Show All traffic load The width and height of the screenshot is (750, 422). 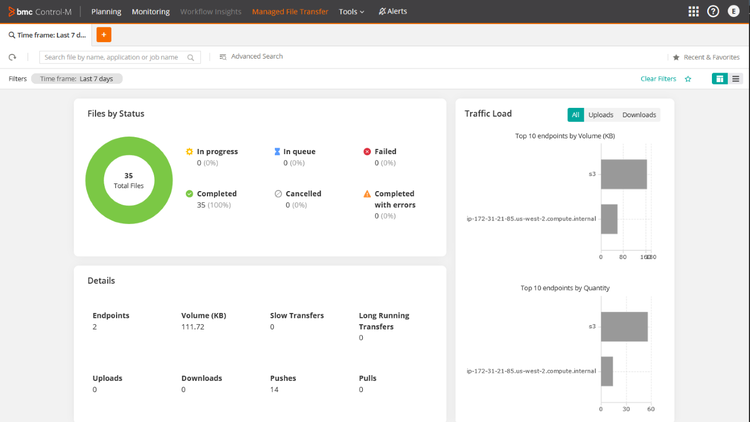575,115
